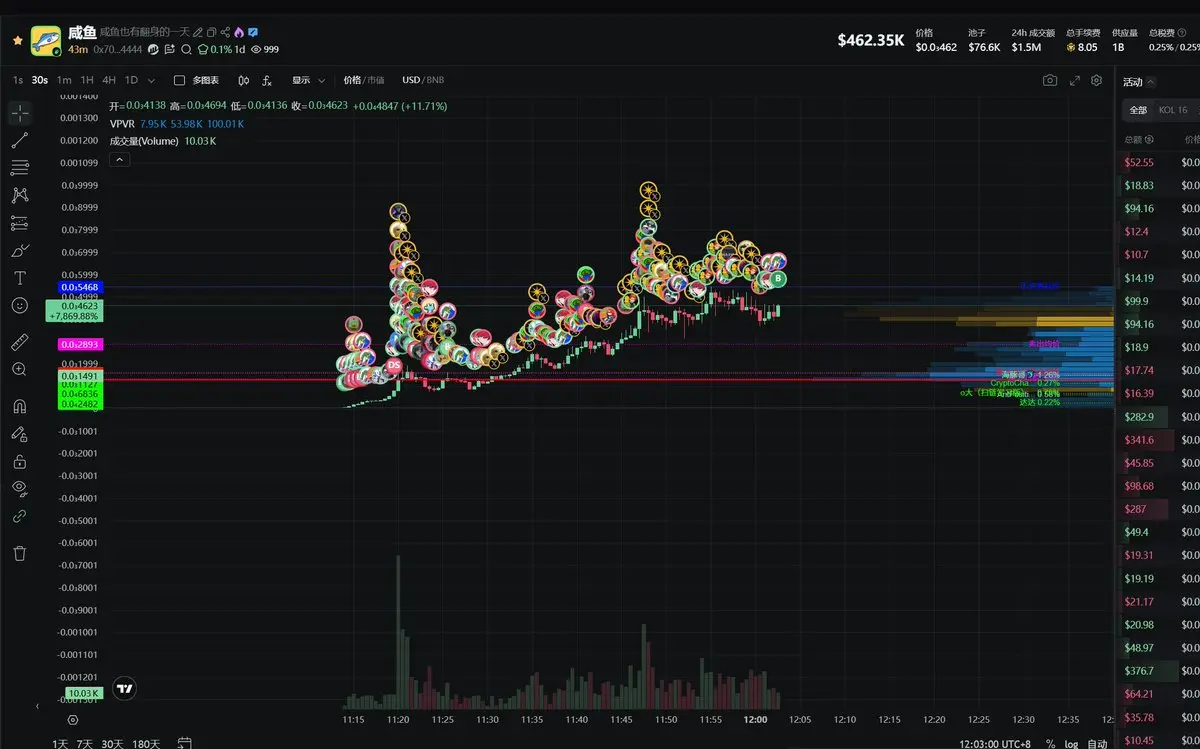This screenshot has width=1200, height=749.
Task: Select the pattern drawing tool
Action: [x=20, y=196]
